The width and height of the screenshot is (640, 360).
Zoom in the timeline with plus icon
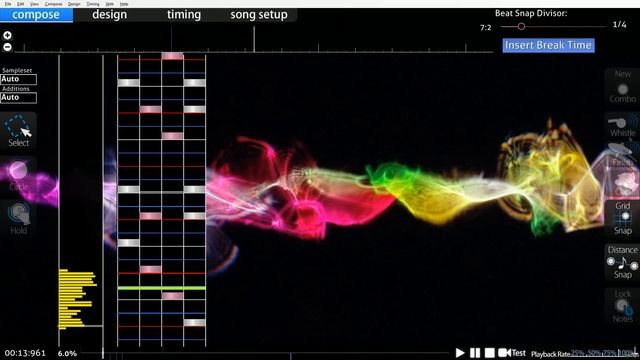(x=7, y=36)
